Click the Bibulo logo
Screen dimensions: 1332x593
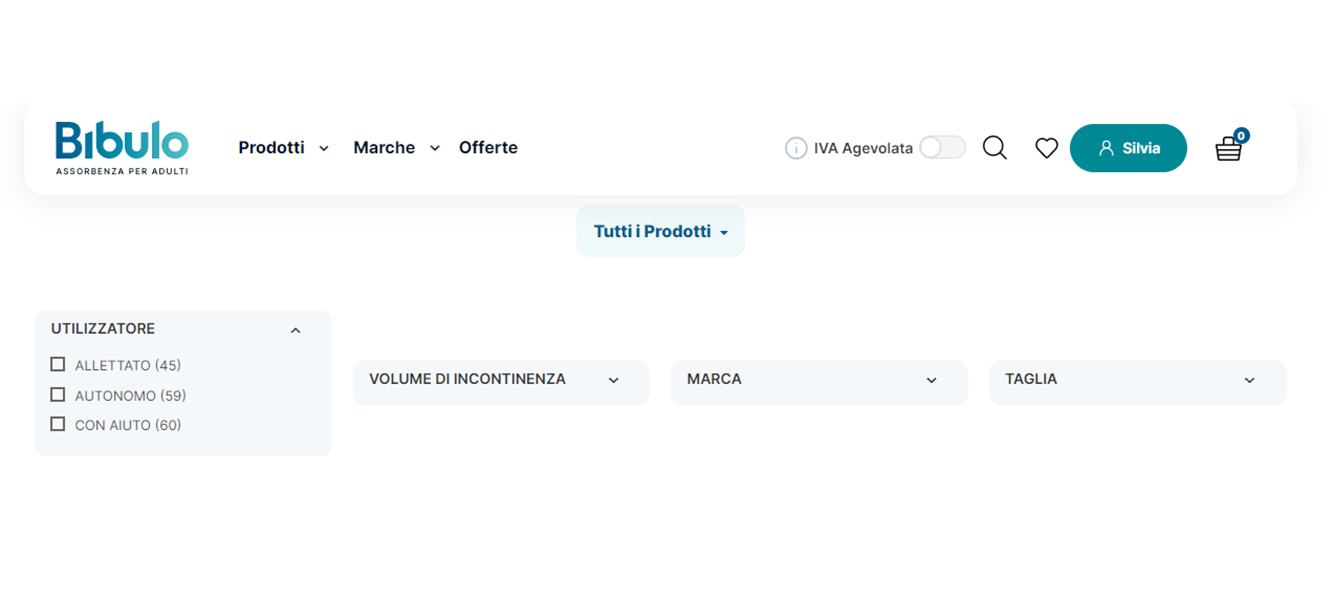(122, 147)
